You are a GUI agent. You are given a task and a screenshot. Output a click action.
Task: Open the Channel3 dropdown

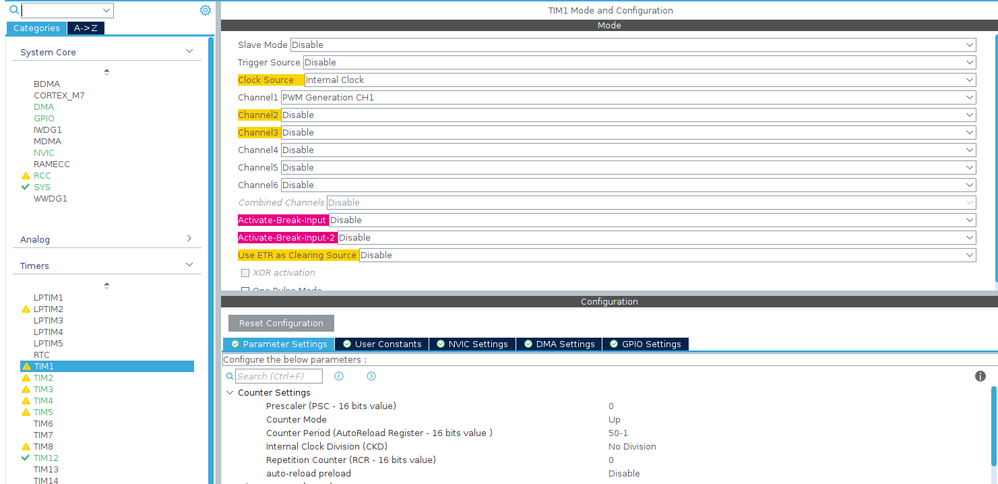coord(628,132)
